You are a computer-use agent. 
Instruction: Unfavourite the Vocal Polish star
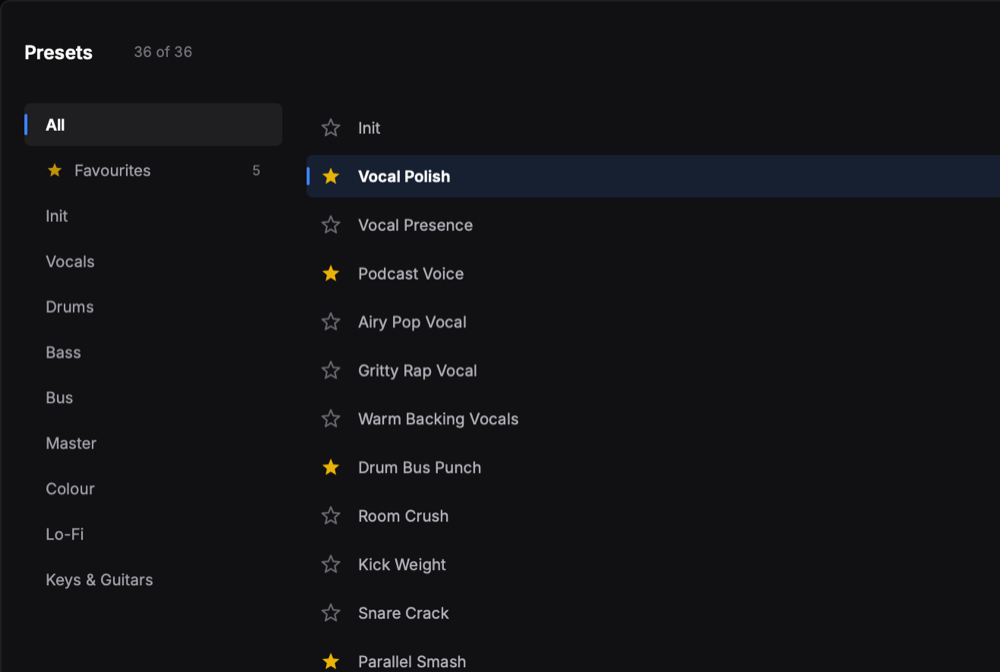point(330,176)
